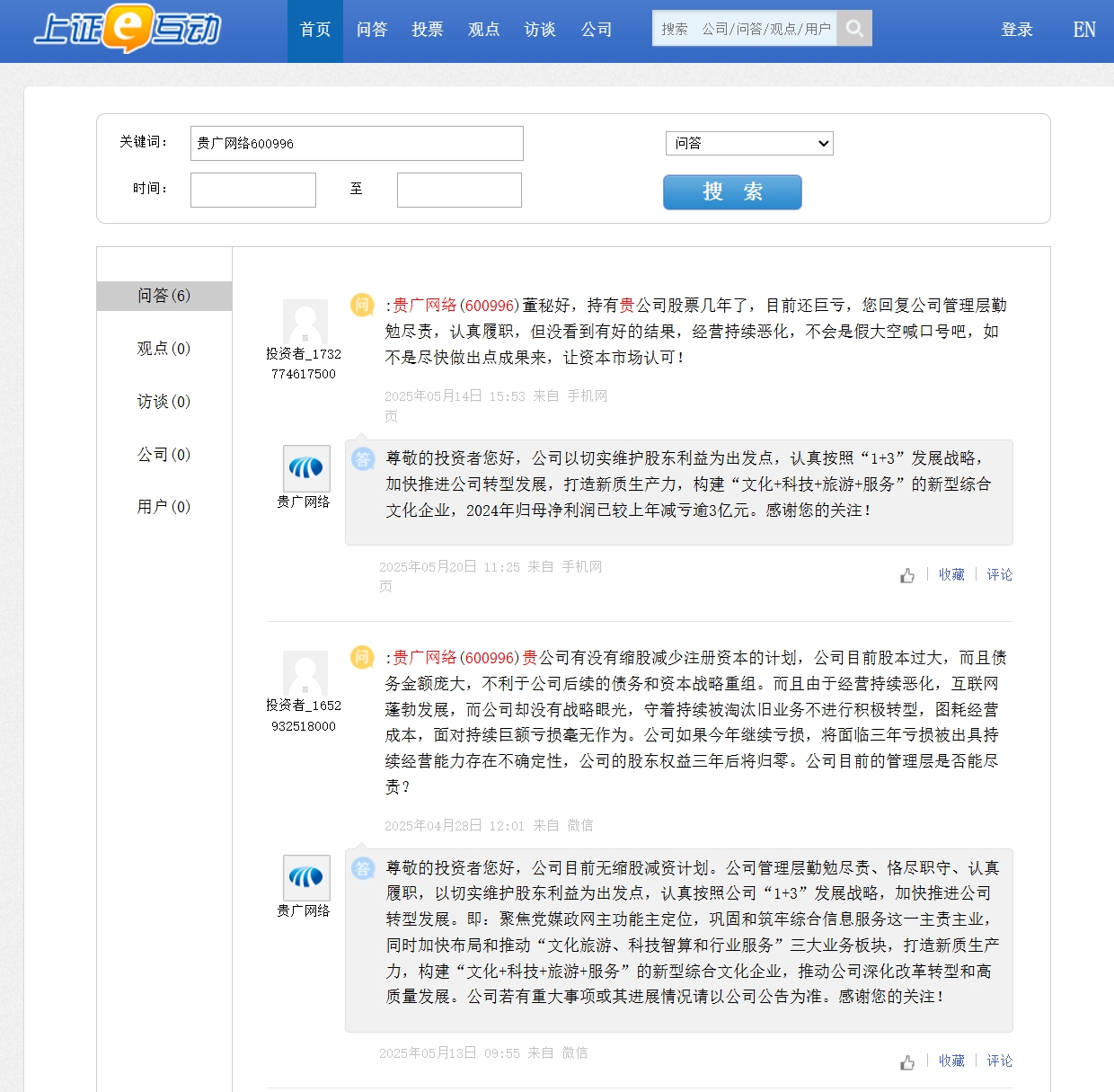Switch language via EN link
This screenshot has height=1092, width=1114.
pos(1084,31)
